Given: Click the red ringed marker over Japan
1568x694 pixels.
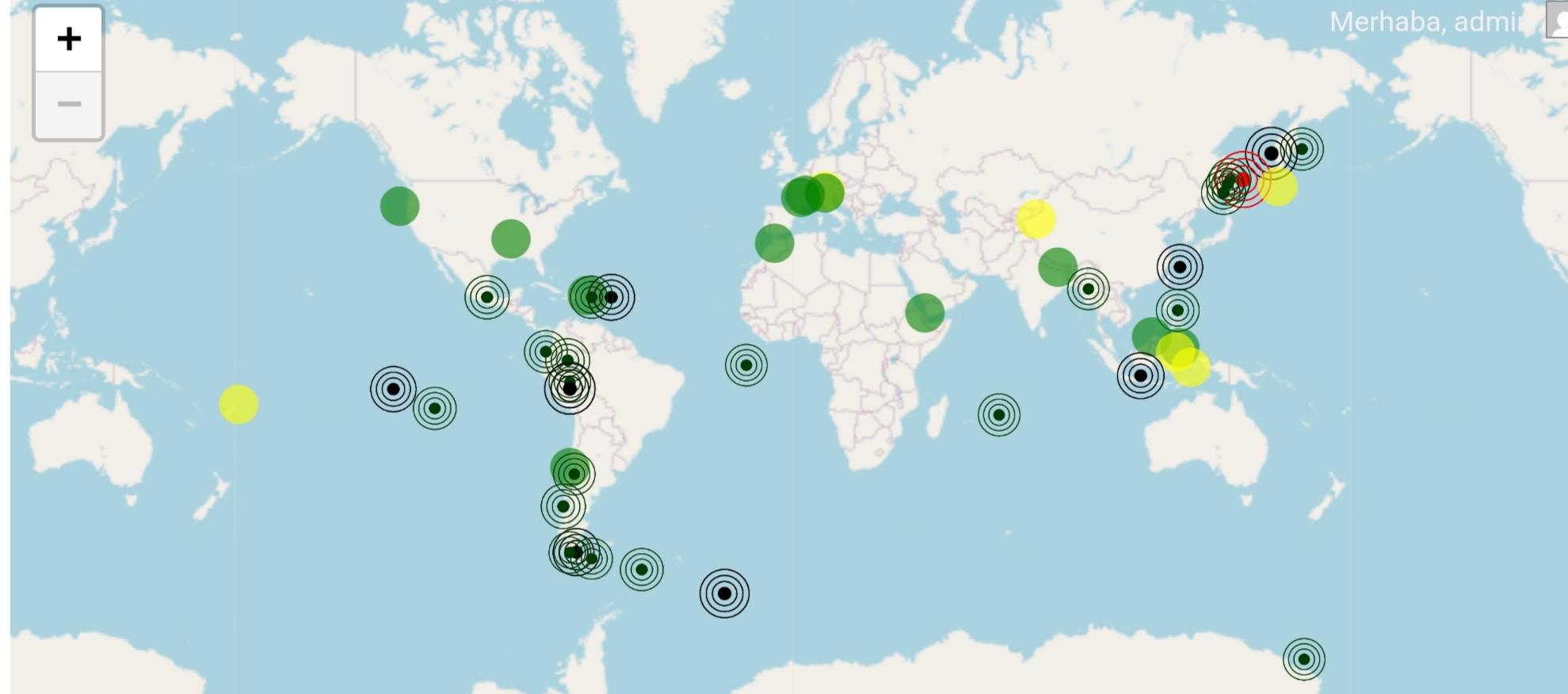Looking at the screenshot, I should click(x=1242, y=181).
